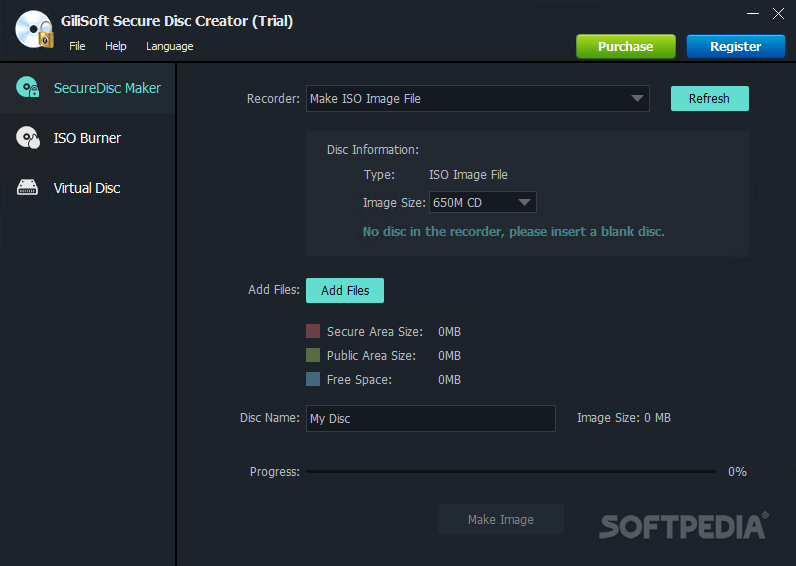The height and width of the screenshot is (566, 796).
Task: Click the Add Files button
Action: (345, 290)
